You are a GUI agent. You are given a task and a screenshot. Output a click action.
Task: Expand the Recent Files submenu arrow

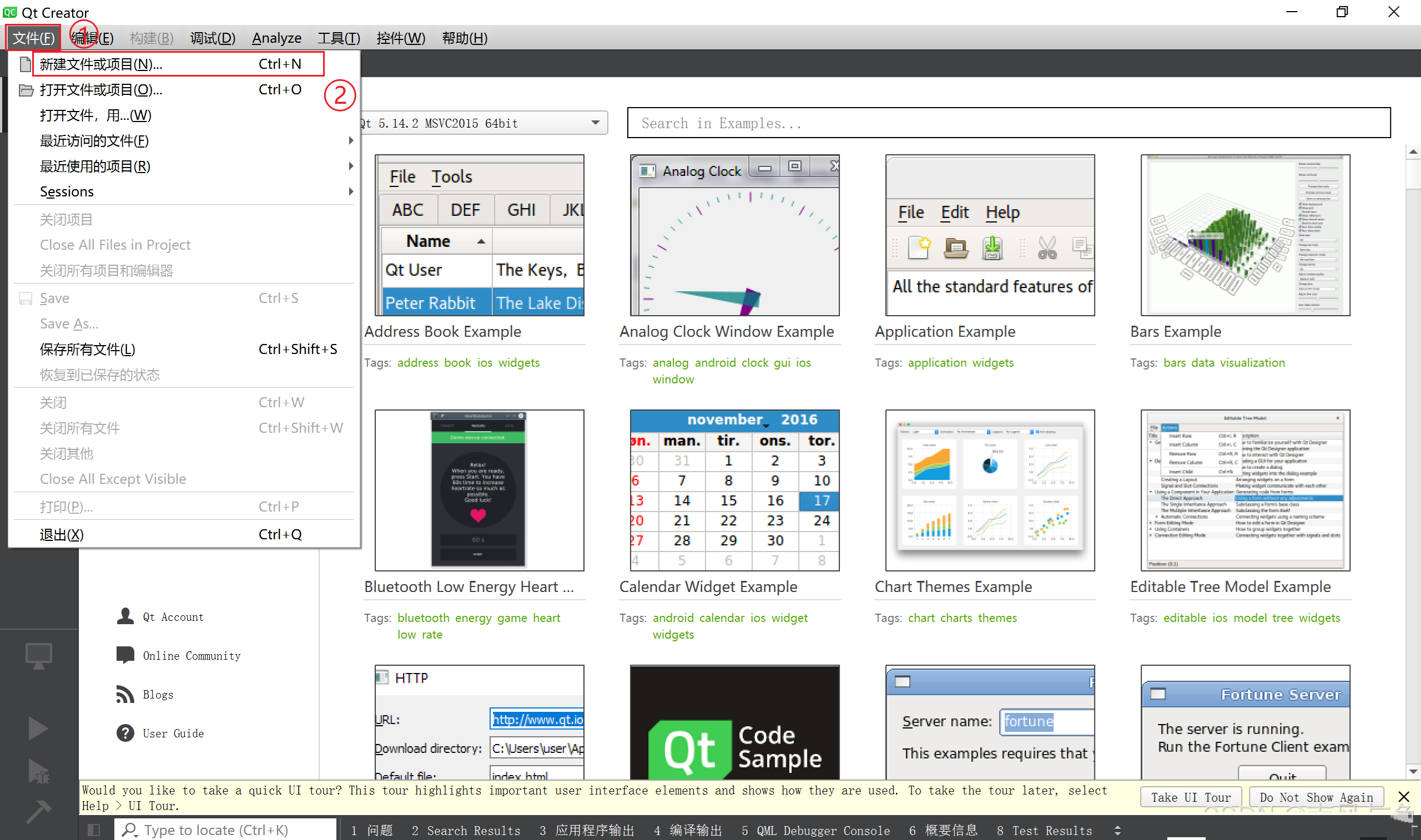(351, 140)
